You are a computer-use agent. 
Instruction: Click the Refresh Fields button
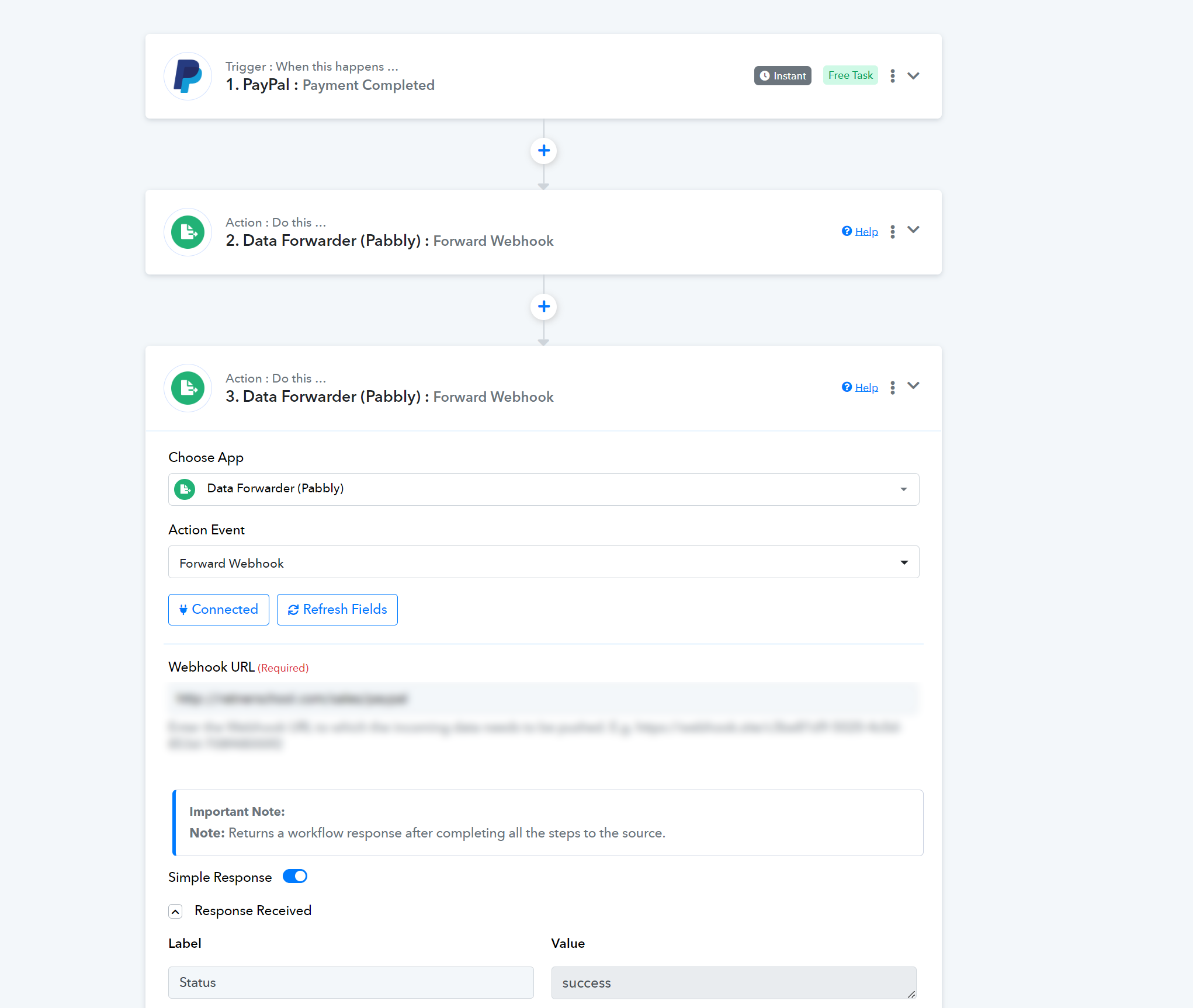point(337,610)
